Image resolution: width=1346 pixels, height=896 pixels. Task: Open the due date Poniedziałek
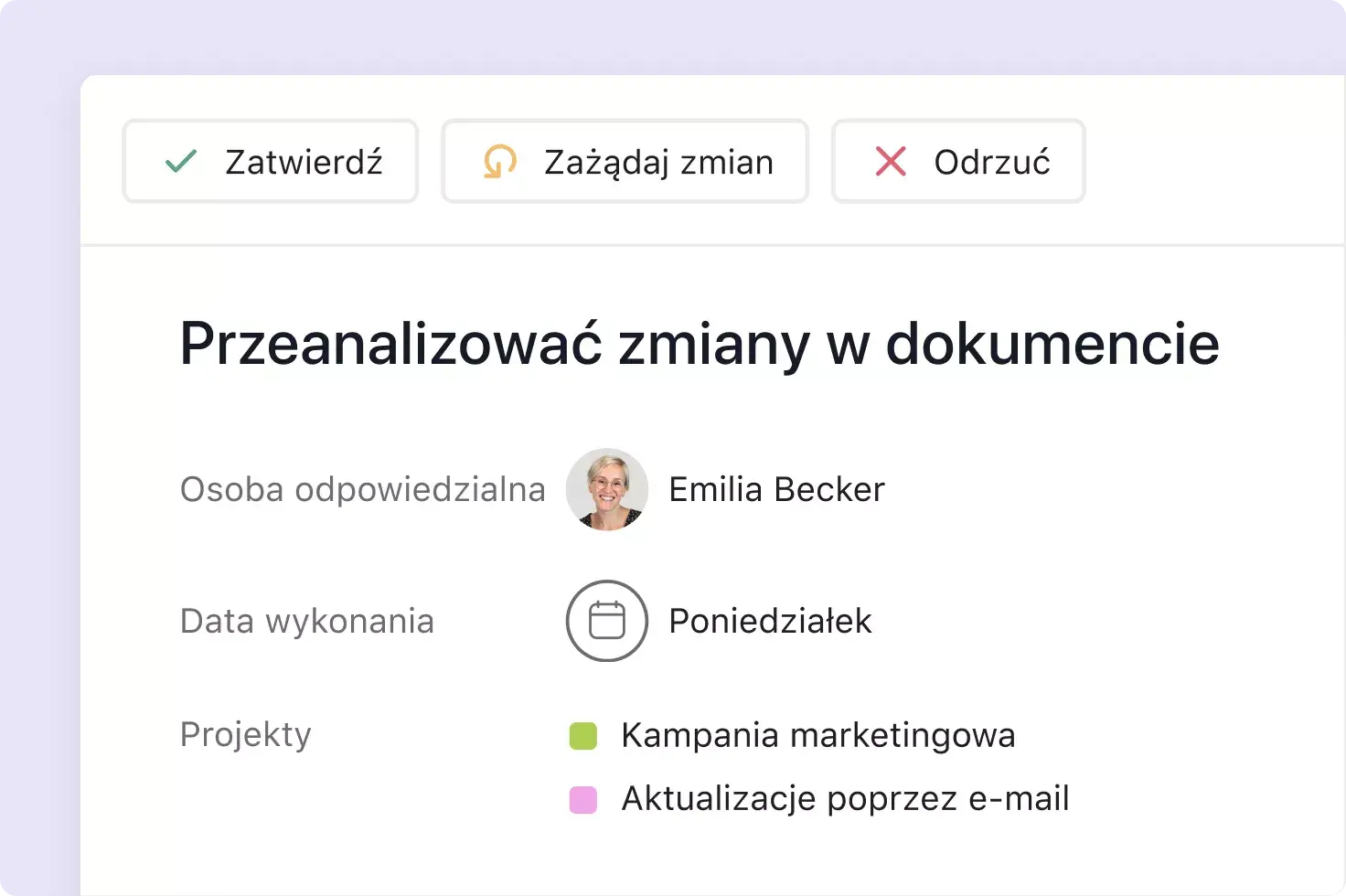pyautogui.click(x=770, y=620)
